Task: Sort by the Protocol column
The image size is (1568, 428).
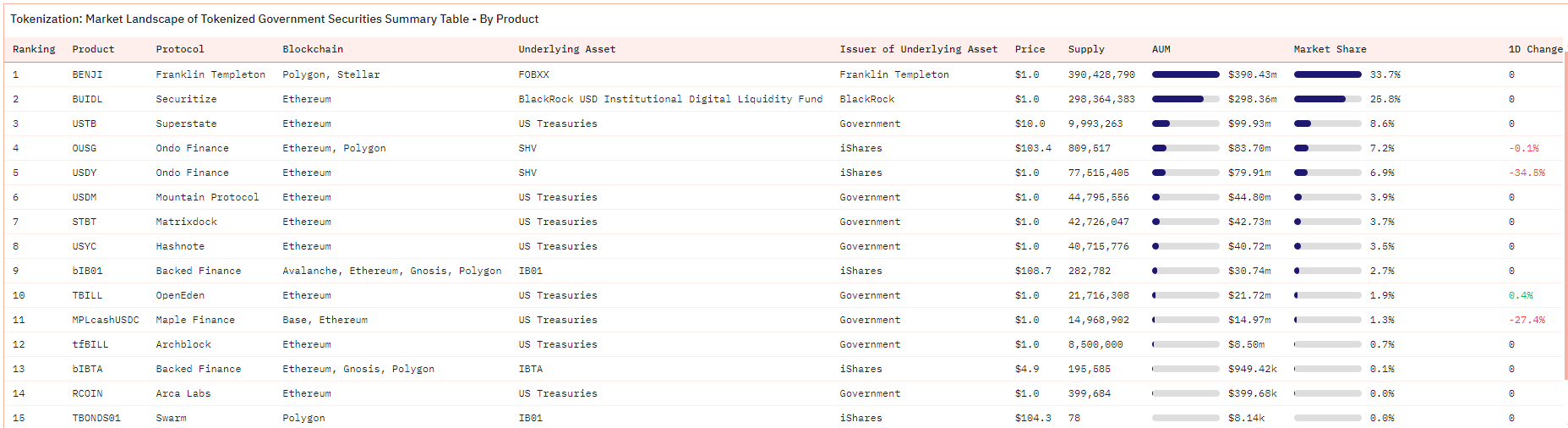Action: pyautogui.click(x=180, y=49)
